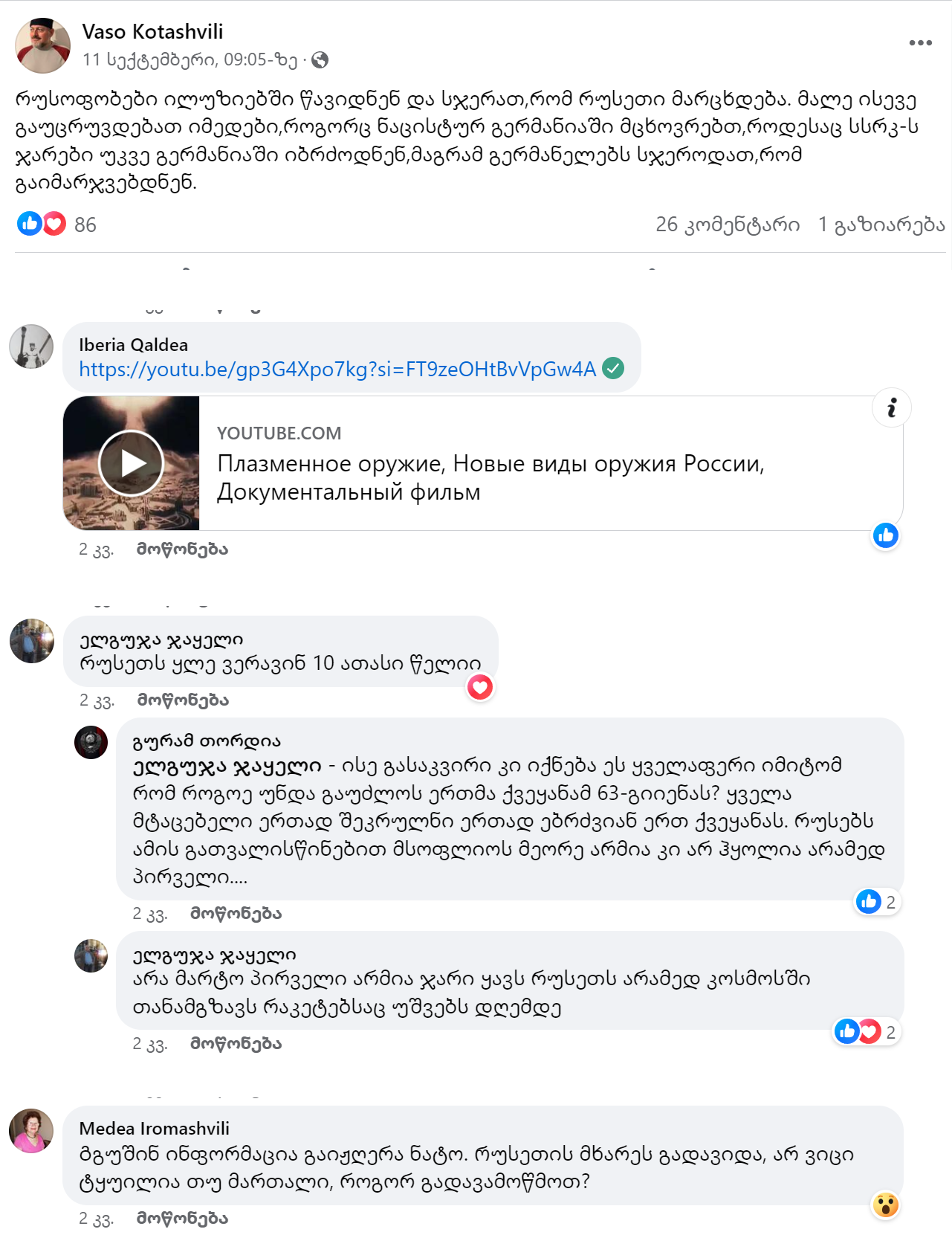
Task: Click მოწონება under Medea Iromashvili's comment
Action: [182, 1218]
